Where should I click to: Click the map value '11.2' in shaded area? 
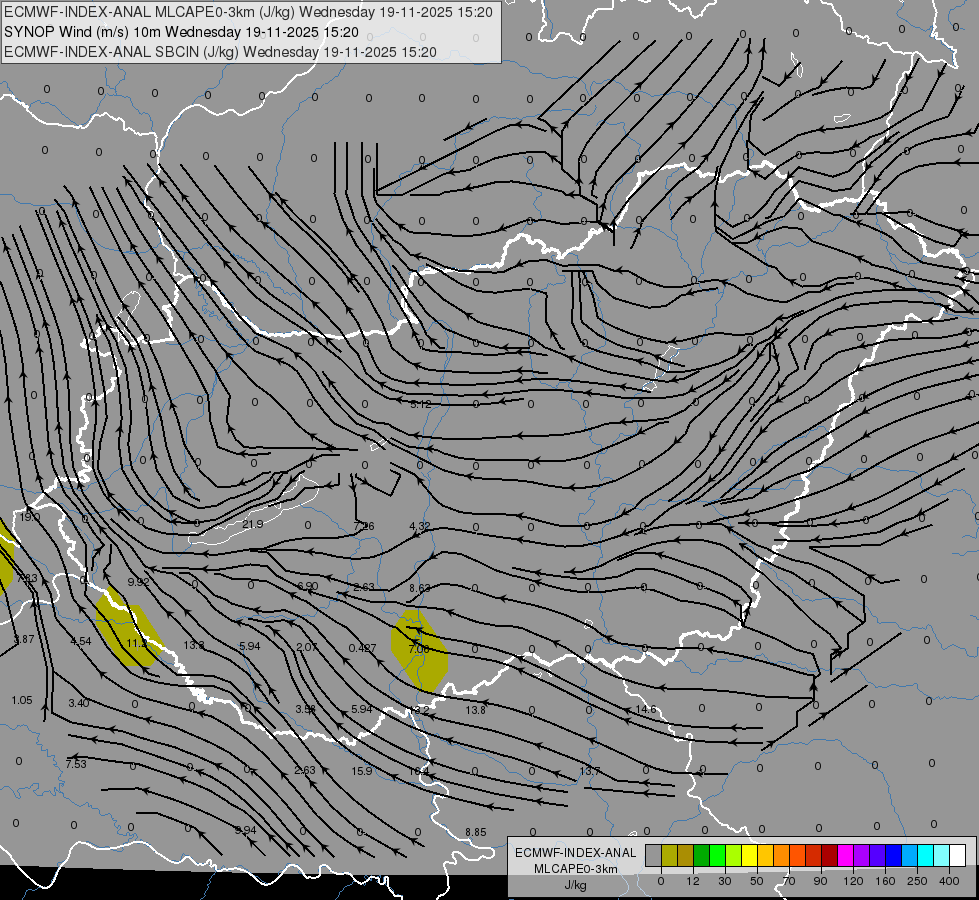137,643
